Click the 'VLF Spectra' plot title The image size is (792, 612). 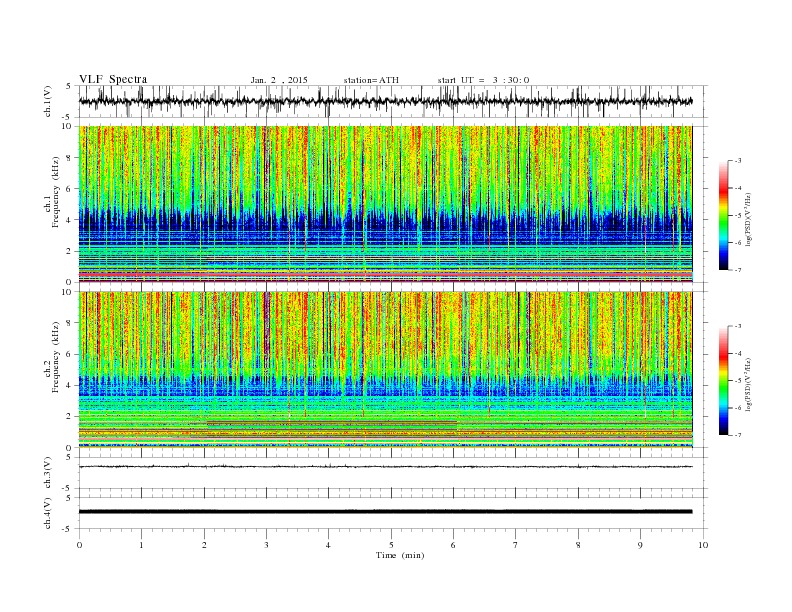pyautogui.click(x=113, y=79)
